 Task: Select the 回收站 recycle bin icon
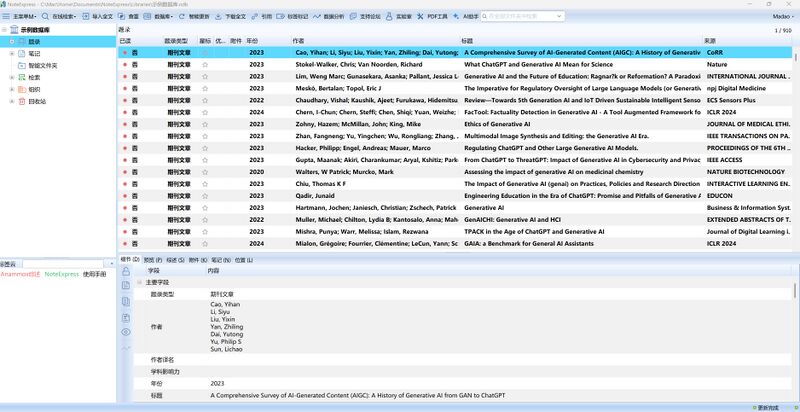click(22, 101)
